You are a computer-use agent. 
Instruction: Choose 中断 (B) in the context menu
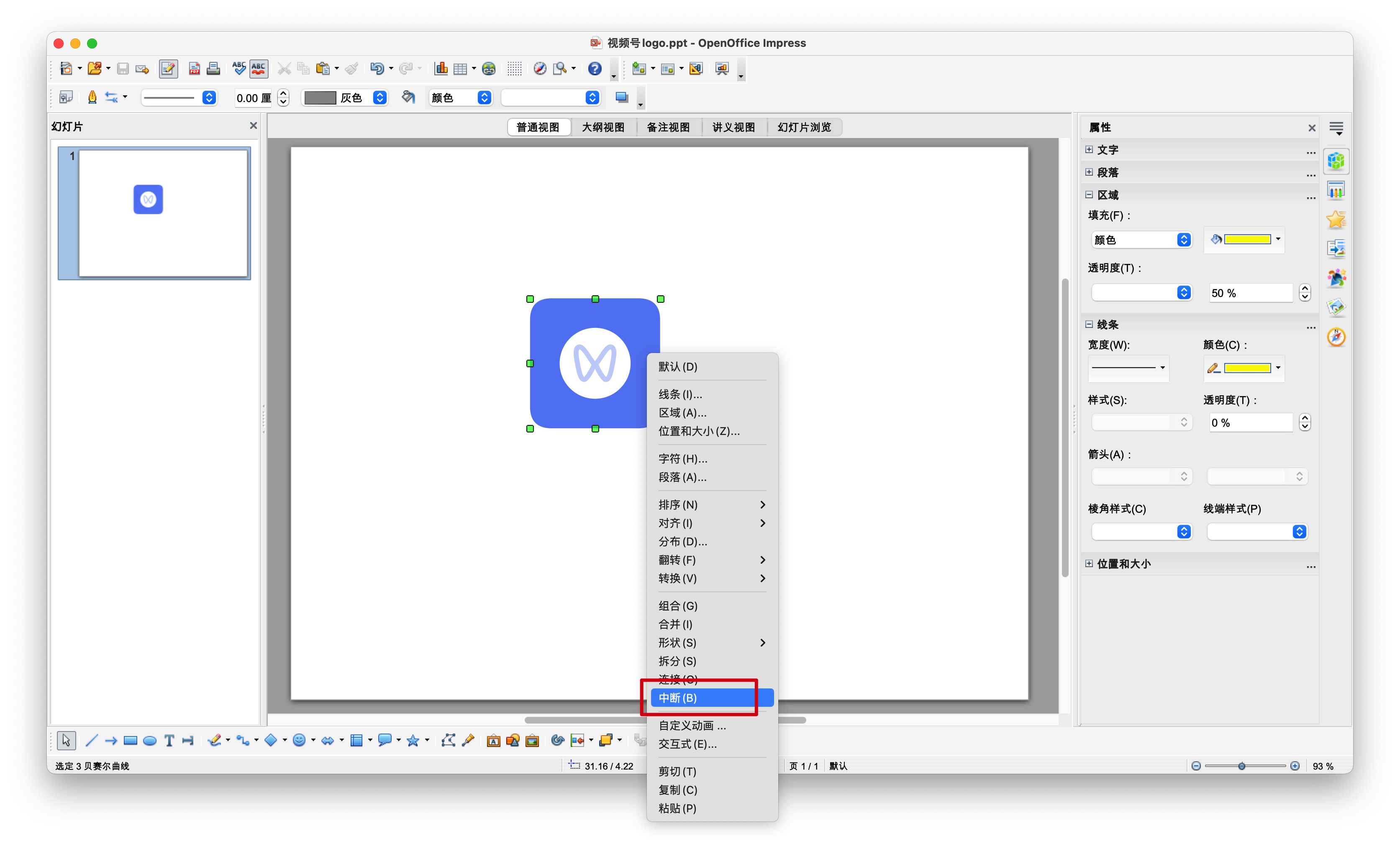tap(678, 698)
